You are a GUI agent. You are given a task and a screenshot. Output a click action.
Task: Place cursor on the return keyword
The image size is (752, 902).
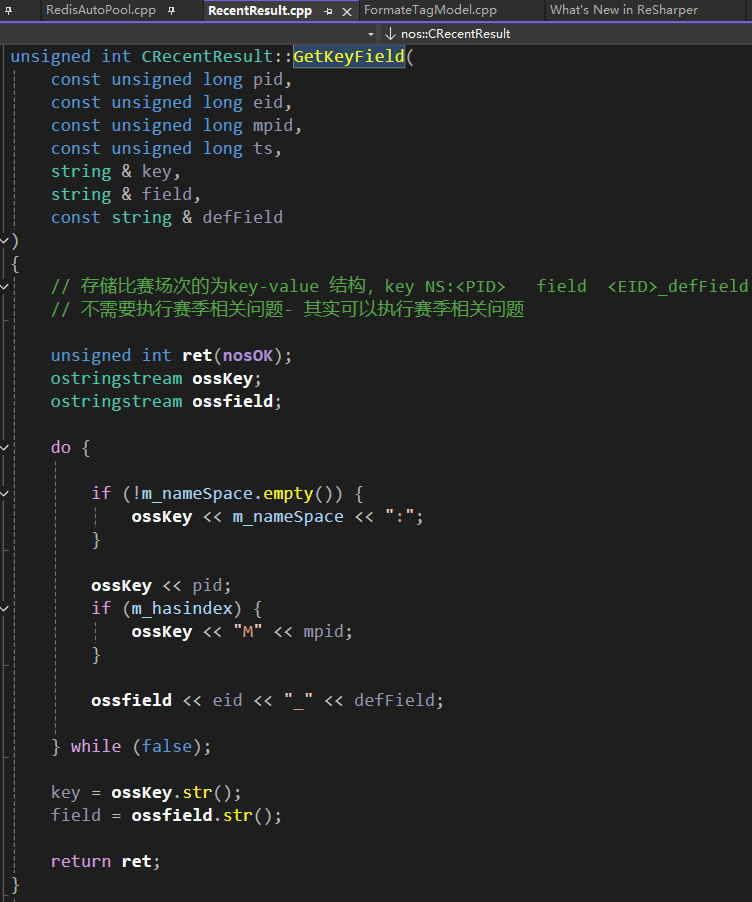[x=81, y=861]
